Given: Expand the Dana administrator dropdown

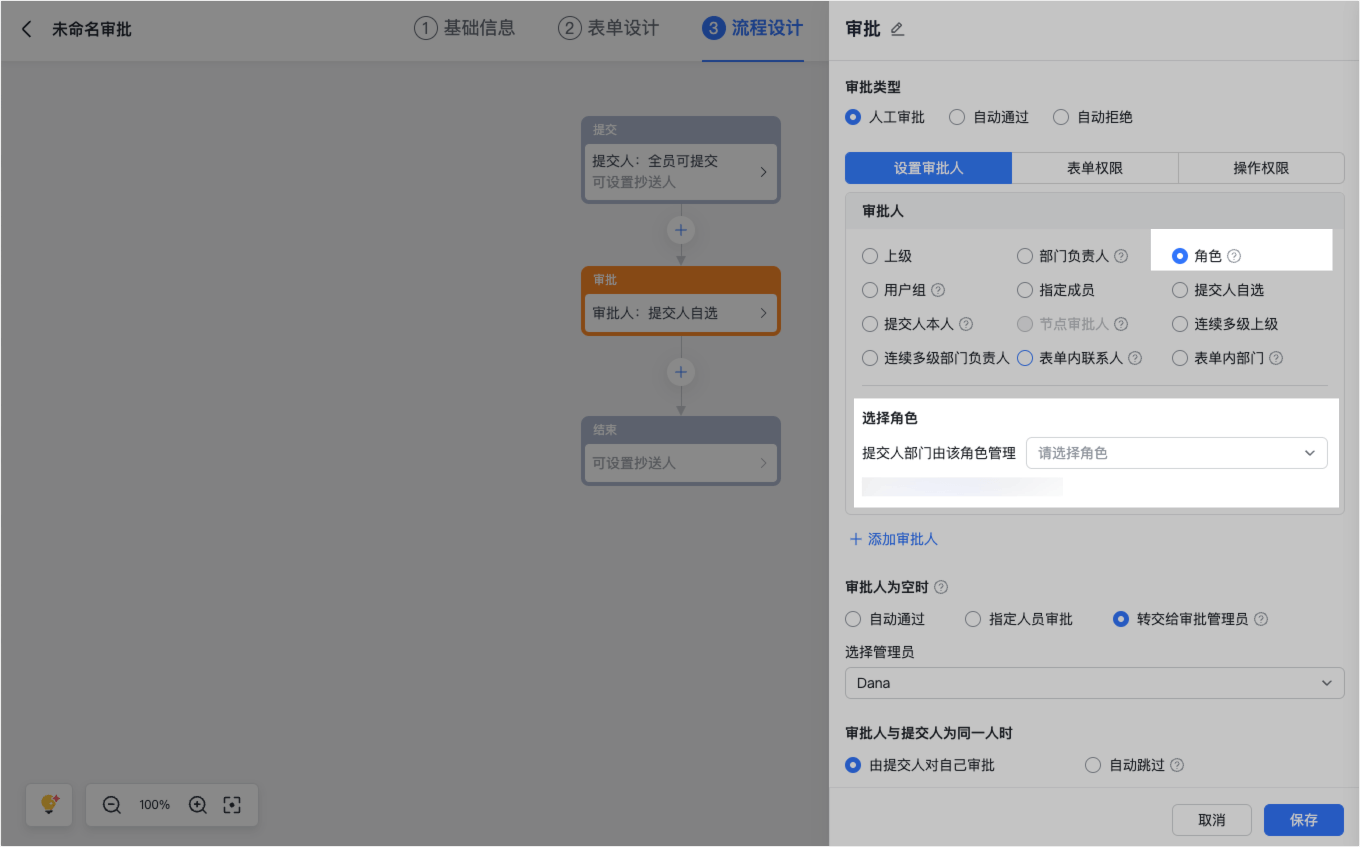Looking at the screenshot, I should pyautogui.click(x=1094, y=683).
